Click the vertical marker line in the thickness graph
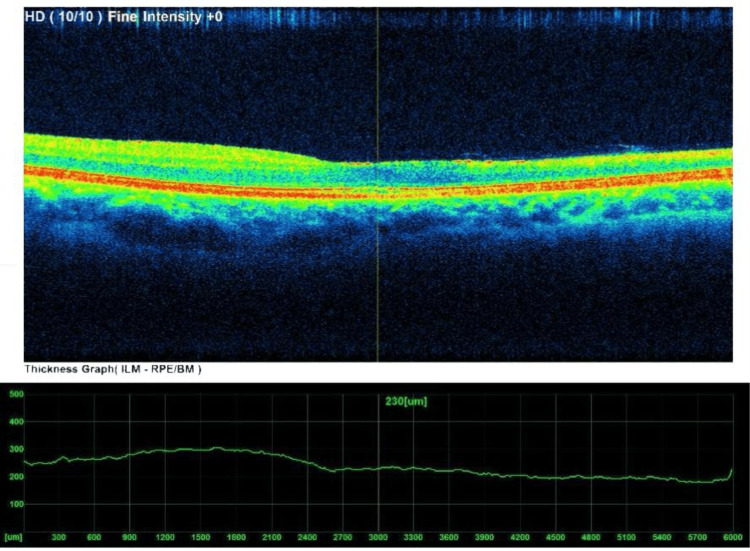750x551 pixels. [x=378, y=463]
